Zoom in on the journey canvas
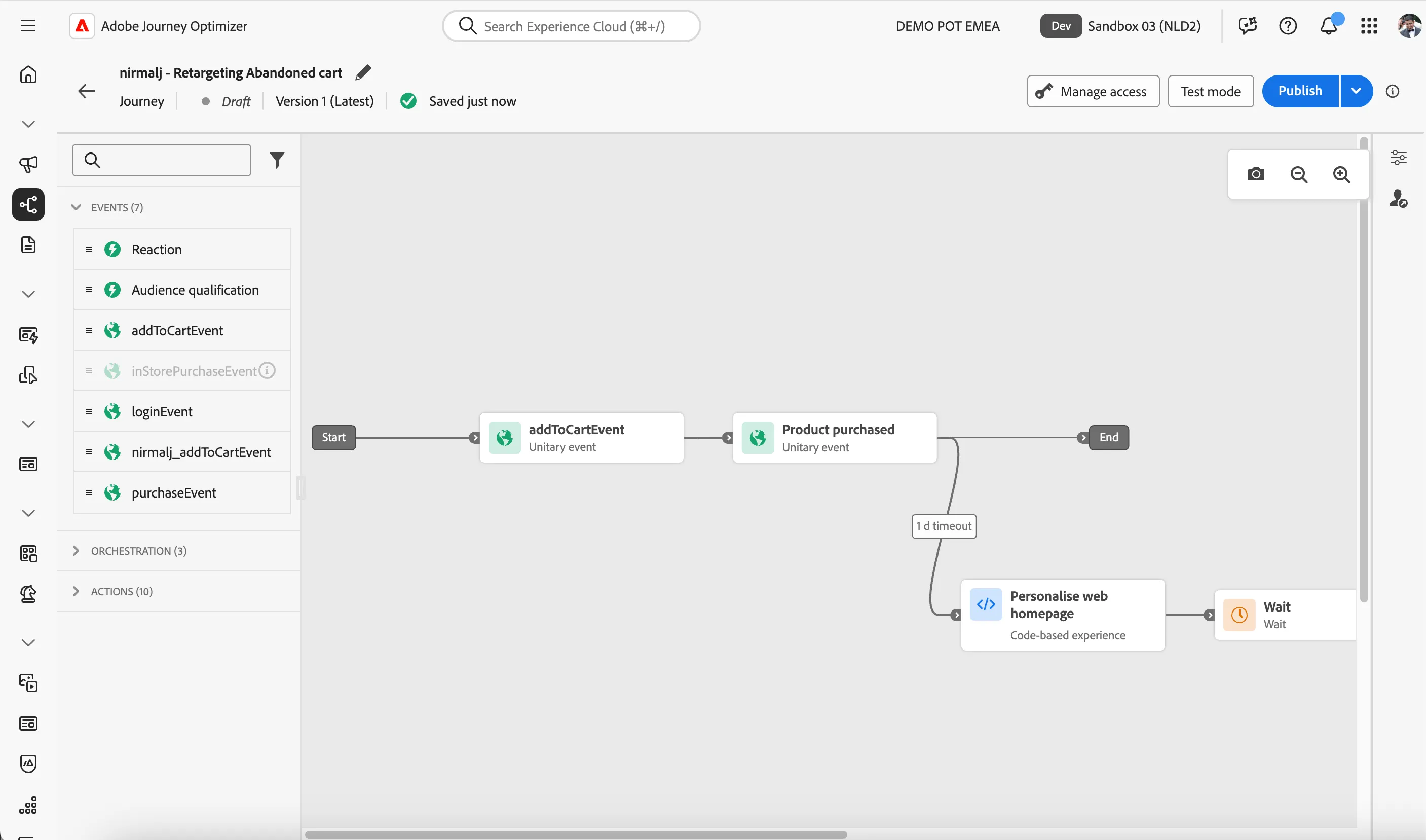The height and width of the screenshot is (840, 1426). [1341, 174]
